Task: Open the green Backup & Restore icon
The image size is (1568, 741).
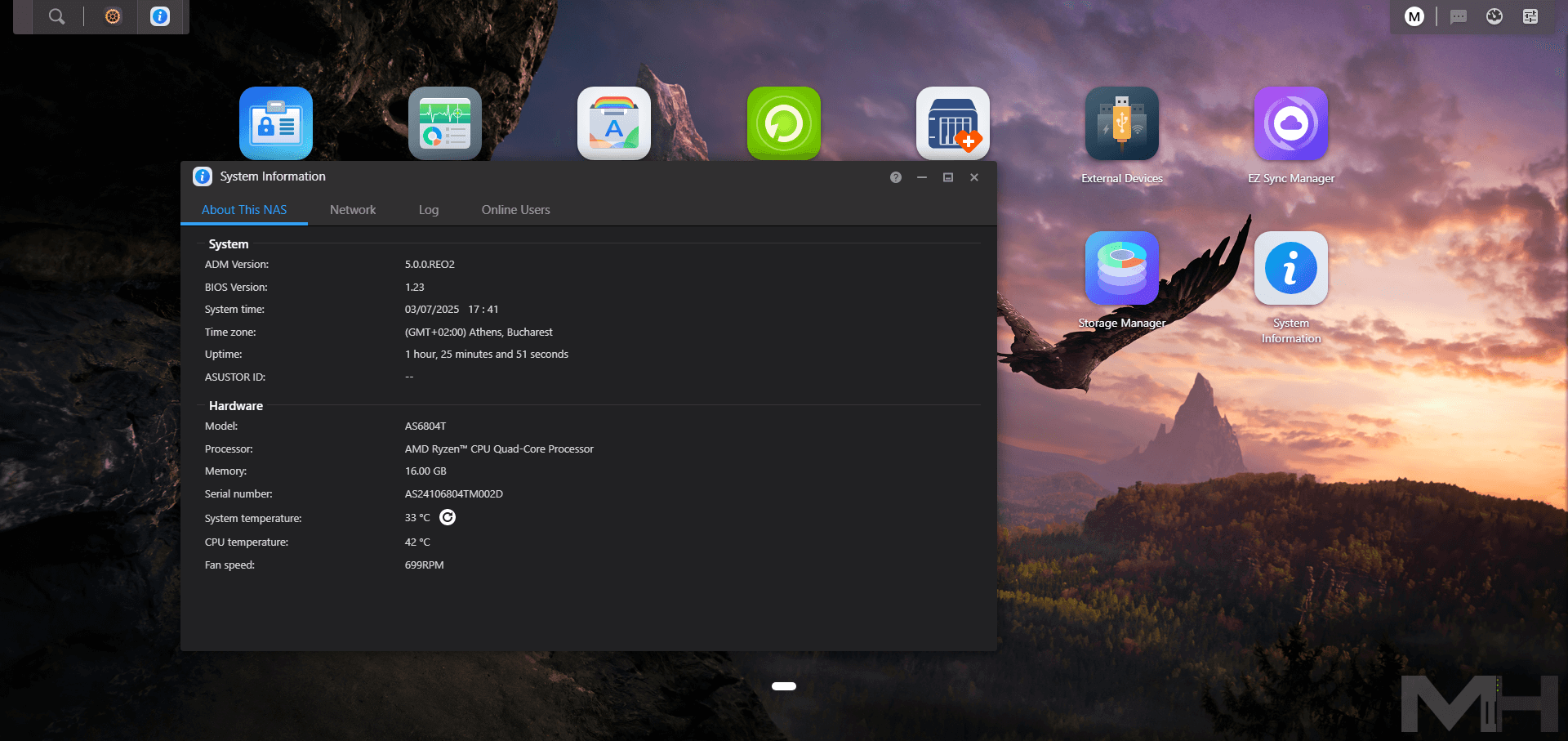Action: (x=784, y=123)
